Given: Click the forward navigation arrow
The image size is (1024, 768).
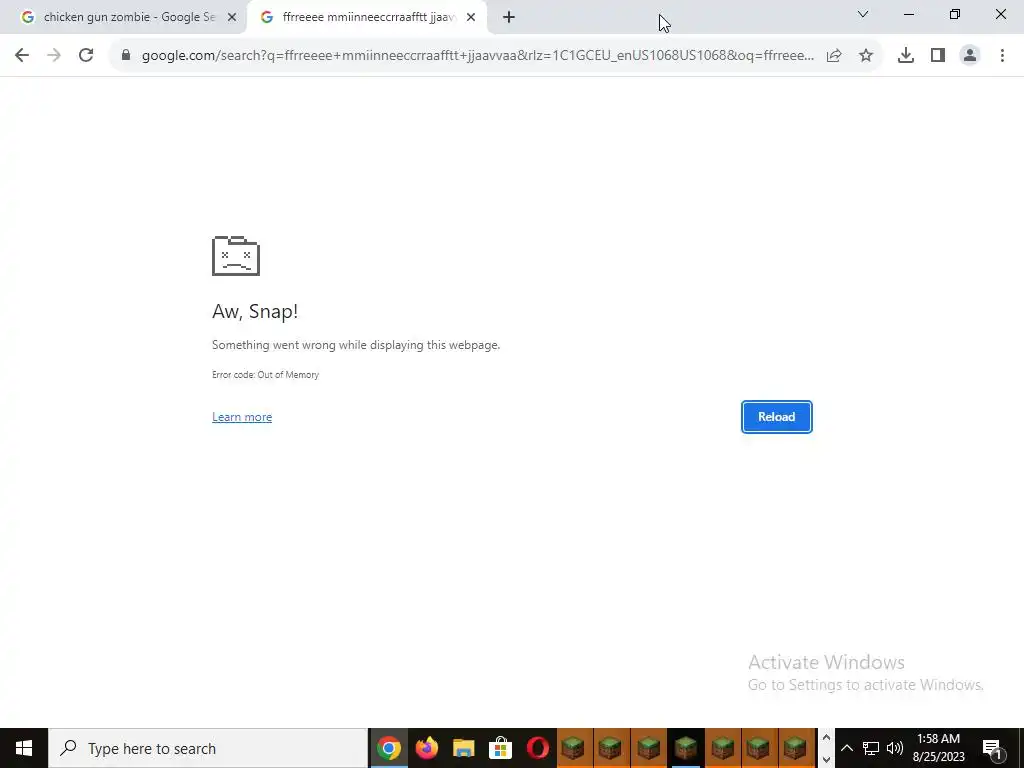Looking at the screenshot, I should (54, 56).
